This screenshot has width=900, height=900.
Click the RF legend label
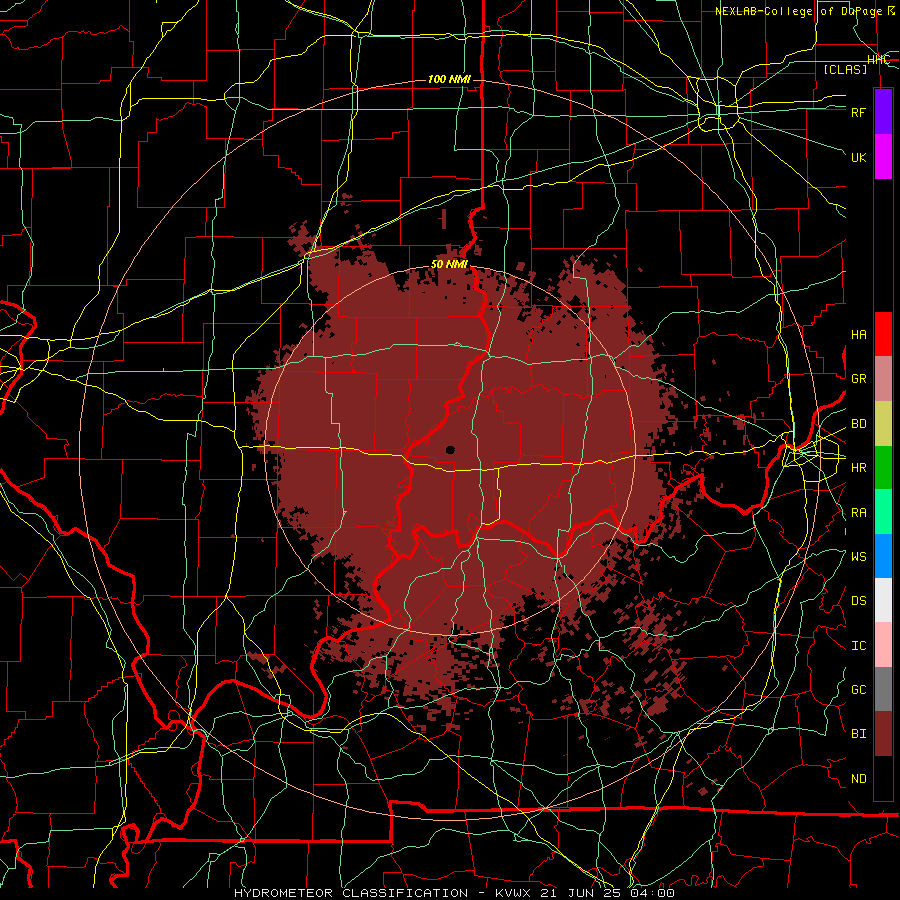858,112
